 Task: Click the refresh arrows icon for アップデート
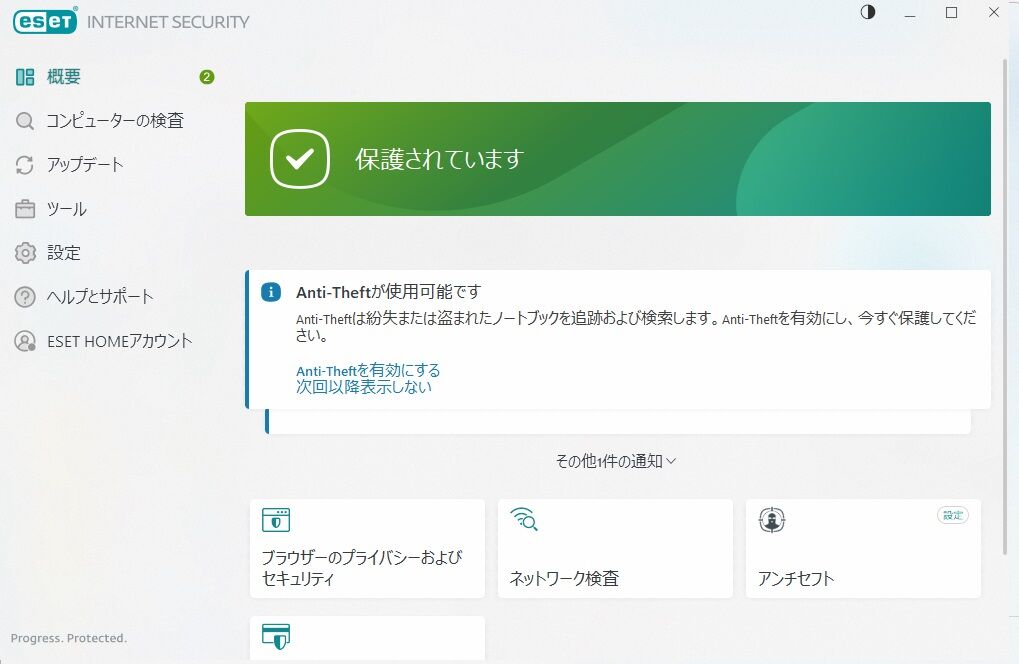(x=25, y=165)
